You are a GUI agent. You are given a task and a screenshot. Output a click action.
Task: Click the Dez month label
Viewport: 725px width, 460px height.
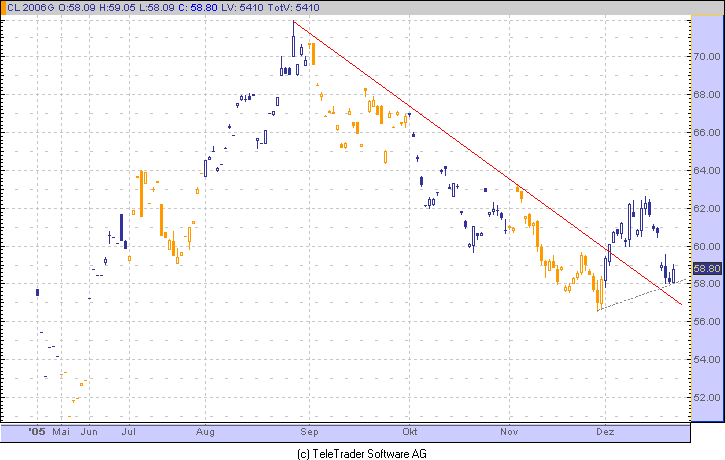[x=605, y=432]
